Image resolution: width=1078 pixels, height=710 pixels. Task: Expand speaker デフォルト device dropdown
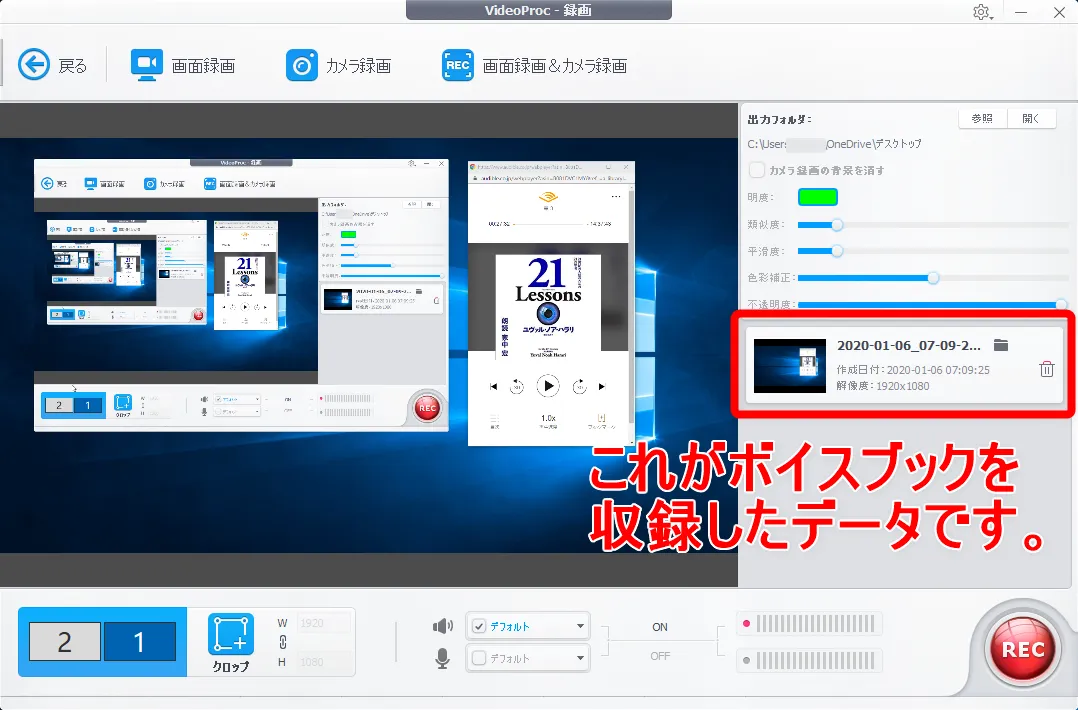[x=580, y=626]
